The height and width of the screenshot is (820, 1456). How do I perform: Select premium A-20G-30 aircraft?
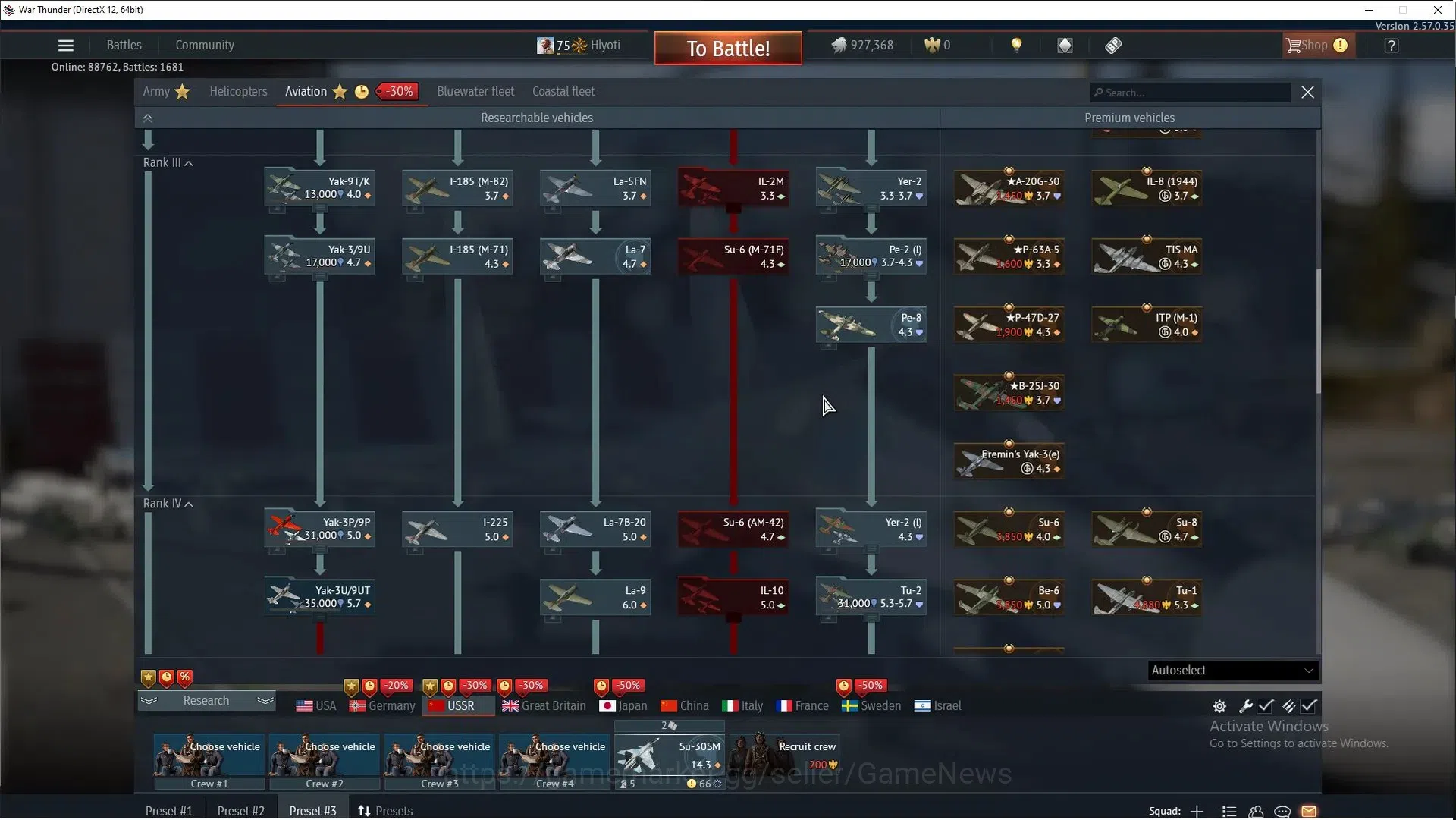[x=1009, y=188]
